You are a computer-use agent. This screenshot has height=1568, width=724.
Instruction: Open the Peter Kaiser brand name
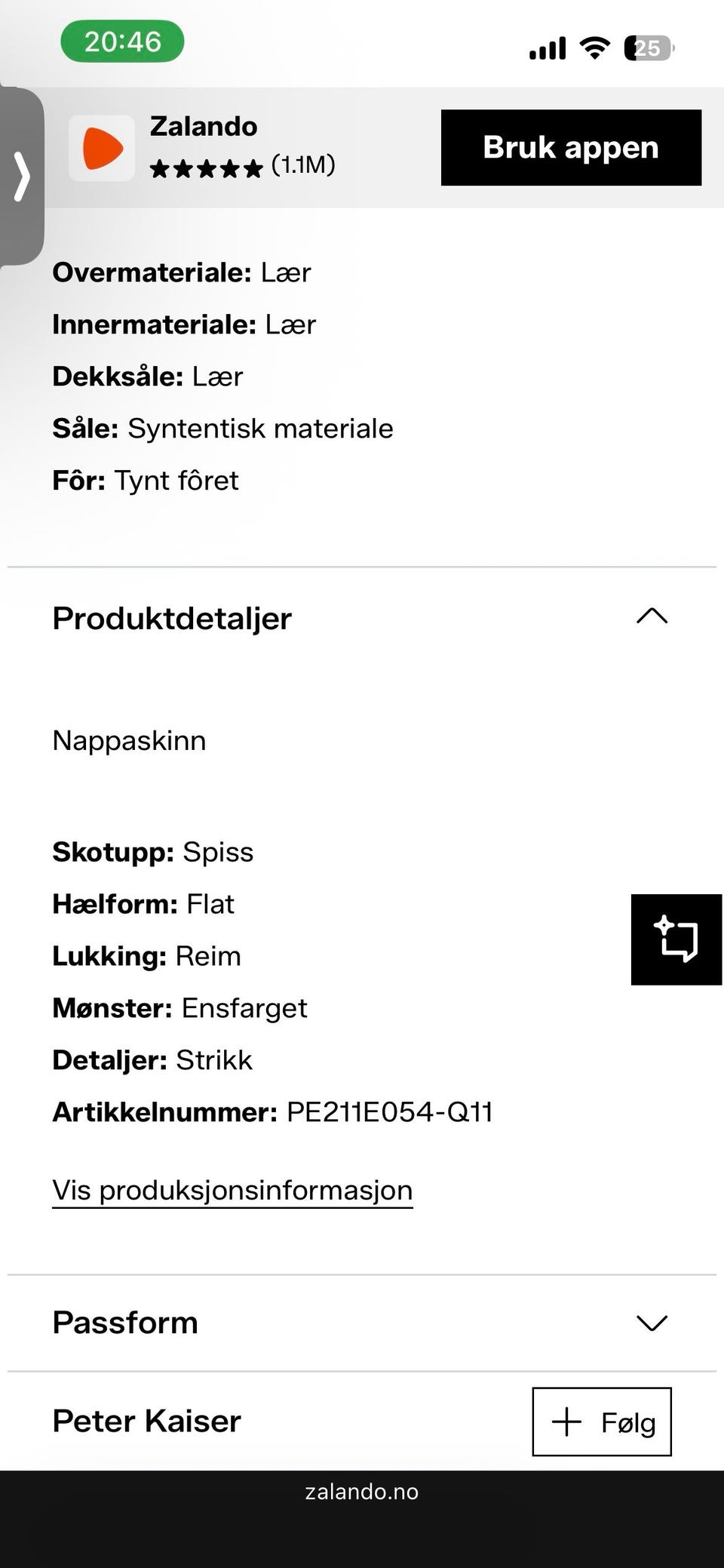(147, 1421)
